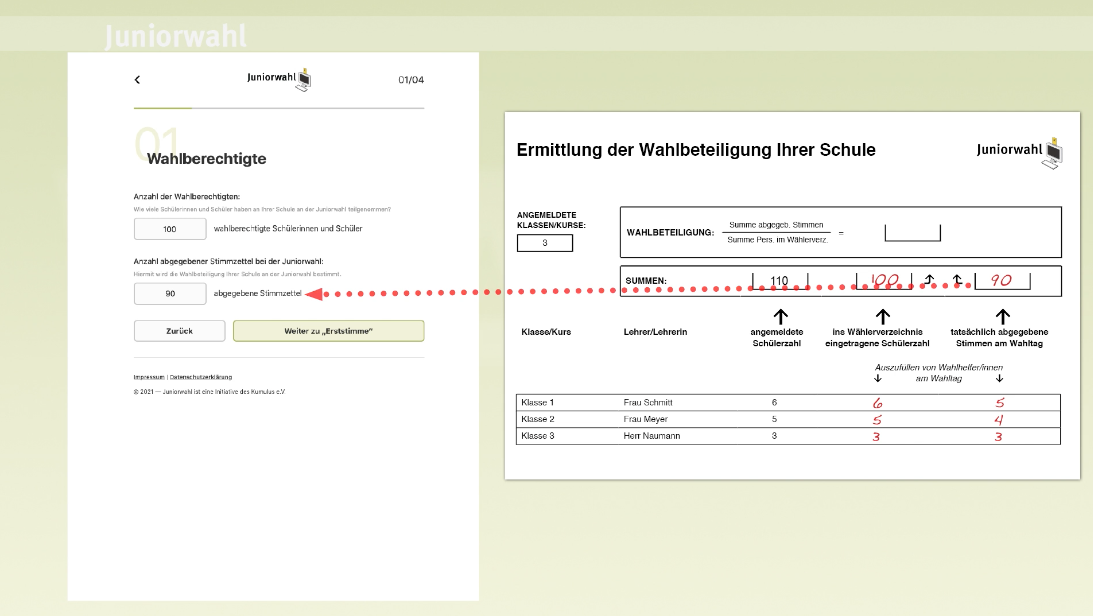1093x616 pixels.
Task: Click the empty Wahlbeteiligung result box
Action: (x=912, y=232)
